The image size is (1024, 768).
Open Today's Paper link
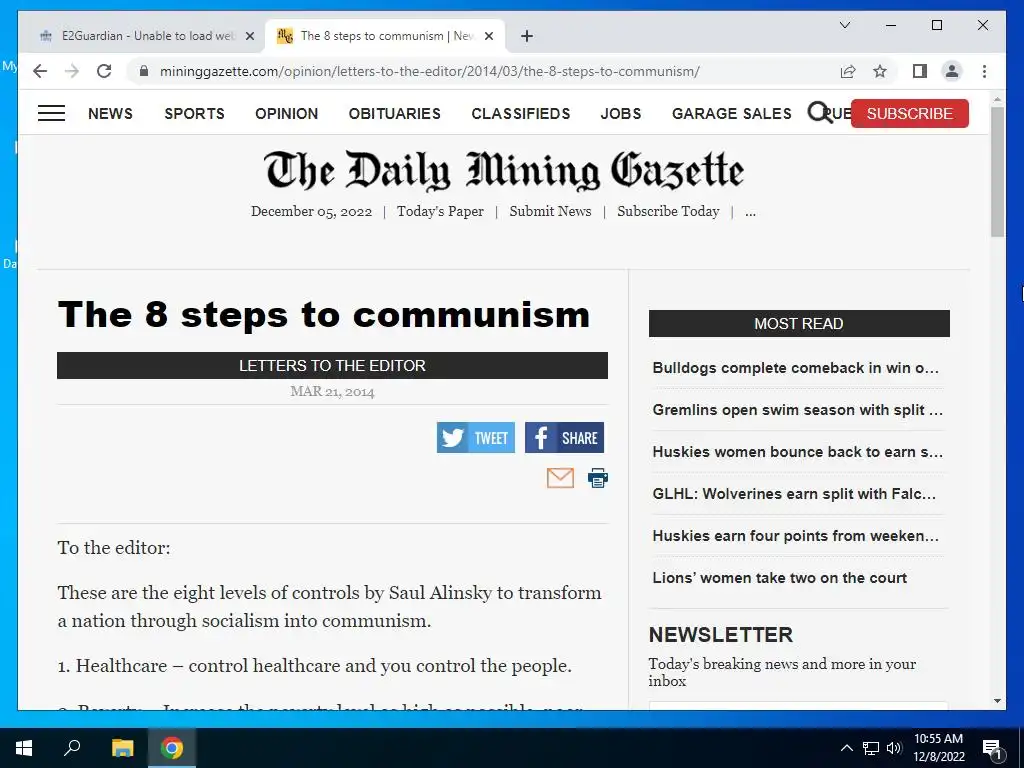pos(440,212)
